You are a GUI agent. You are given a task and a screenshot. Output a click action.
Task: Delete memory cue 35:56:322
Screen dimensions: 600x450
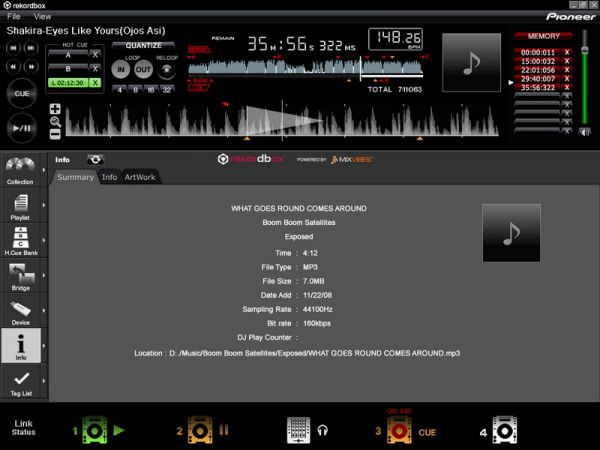[x=567, y=88]
